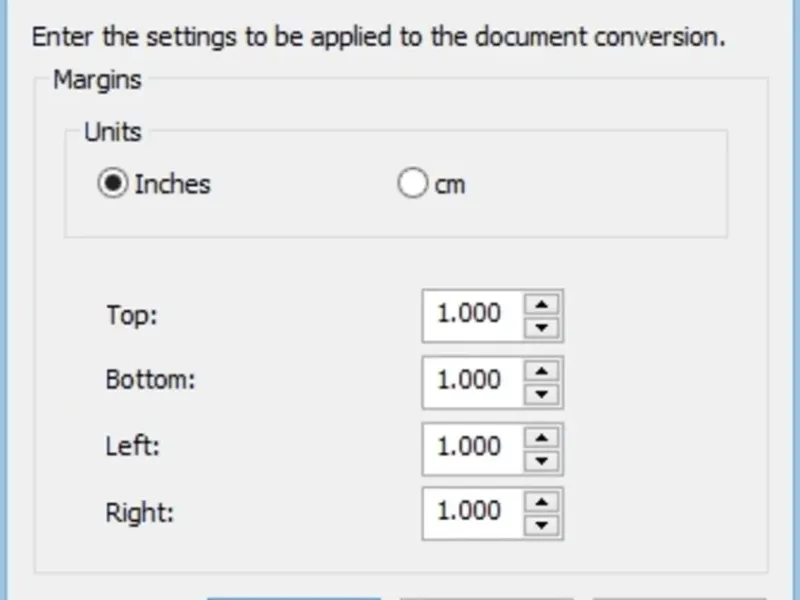Screen dimensions: 800x600
Task: Click the "Top:" label
Action: [132, 315]
